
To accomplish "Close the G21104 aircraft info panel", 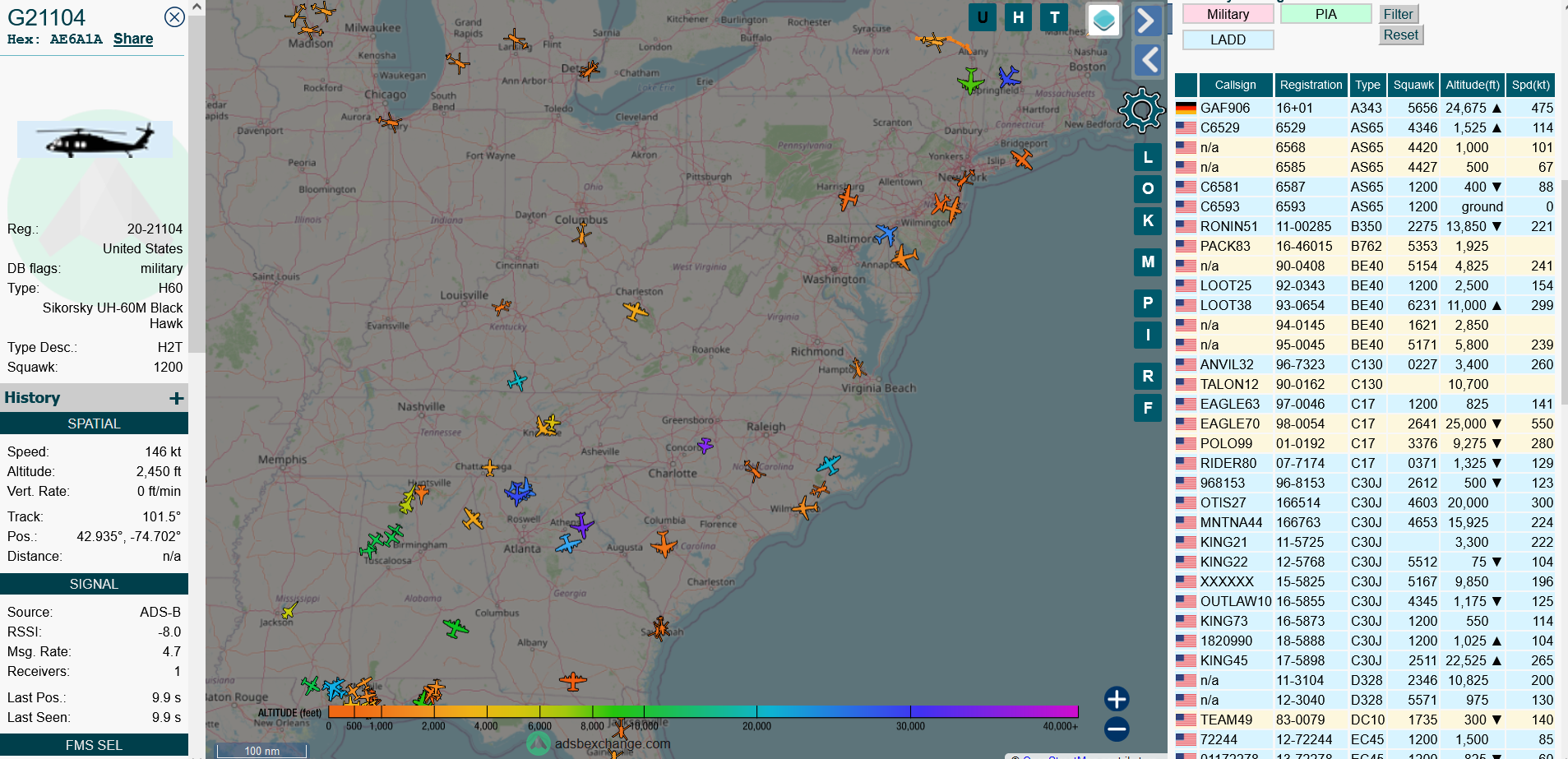I will [x=174, y=17].
